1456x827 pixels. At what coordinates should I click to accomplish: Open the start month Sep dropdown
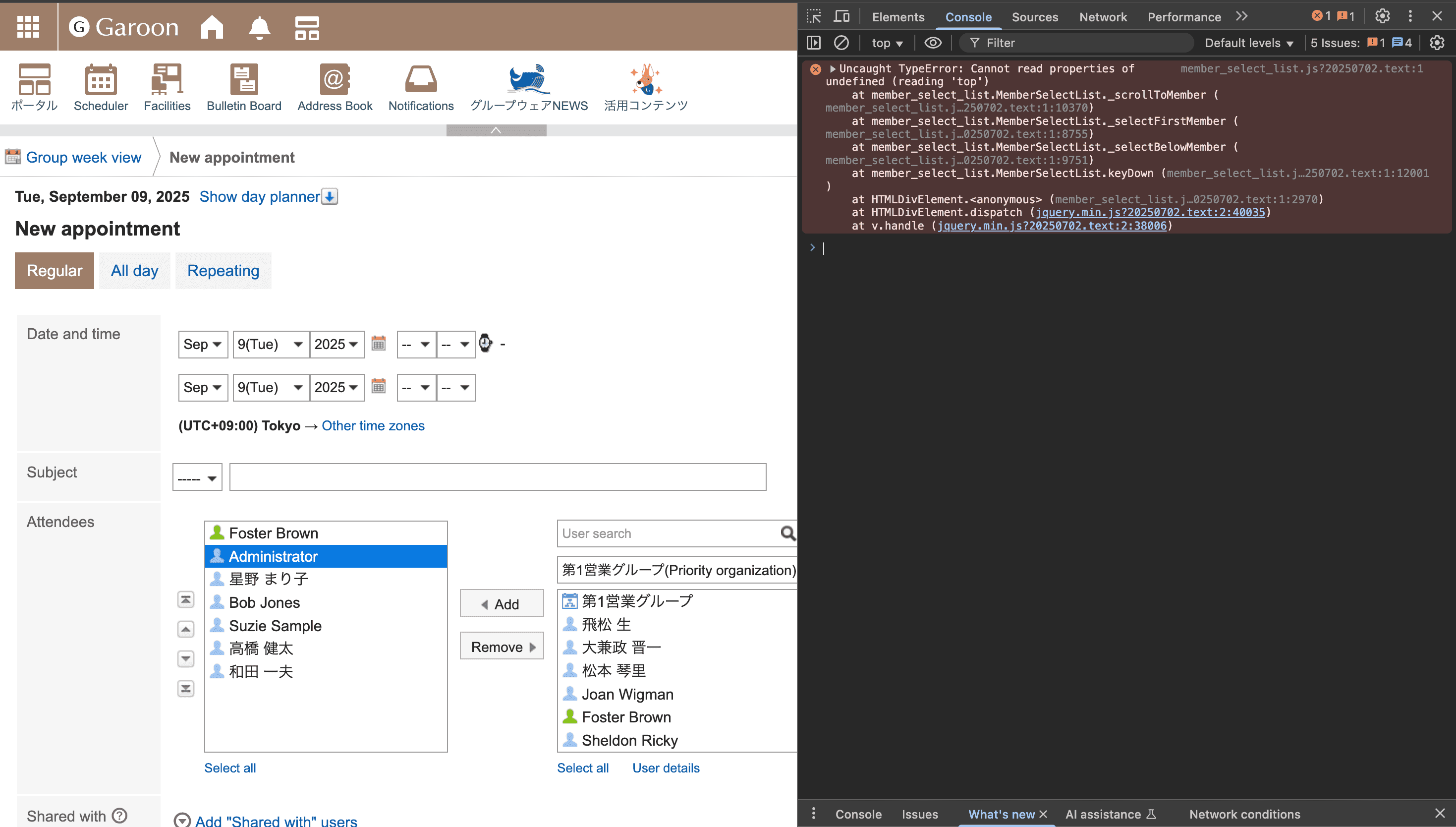coord(202,344)
